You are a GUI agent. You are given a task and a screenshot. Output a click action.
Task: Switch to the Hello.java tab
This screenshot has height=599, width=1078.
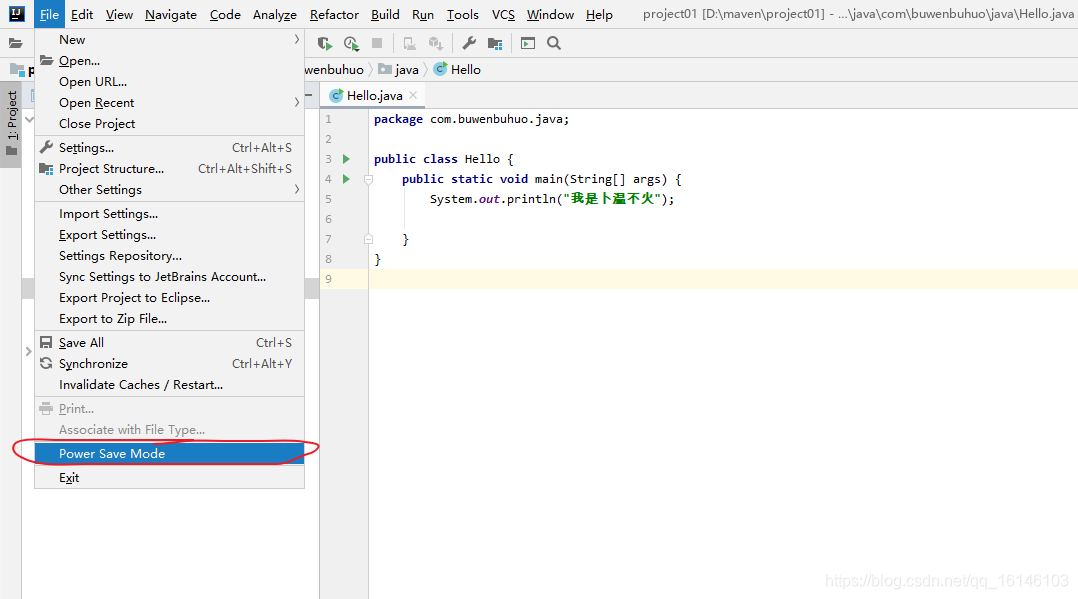(373, 96)
